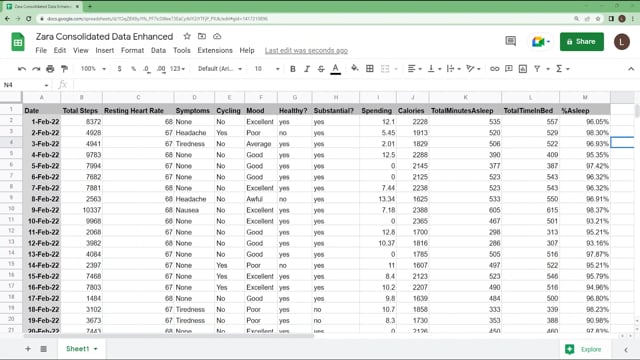Open Google account avatar L
Screen dimensions: 640x360
(622, 42)
